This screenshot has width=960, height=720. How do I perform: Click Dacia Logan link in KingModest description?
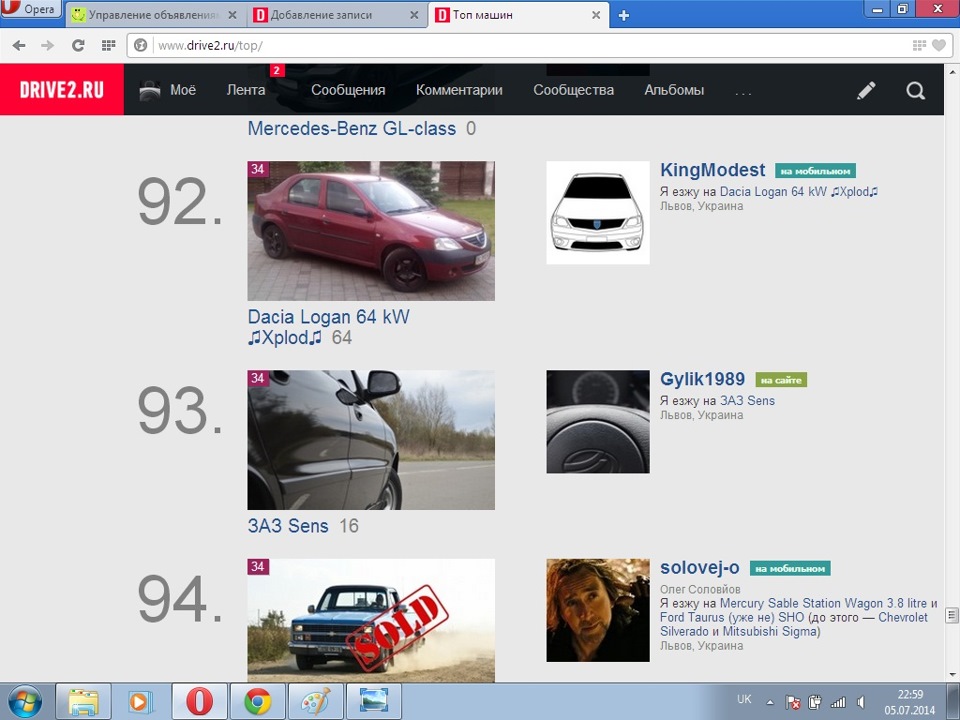point(799,192)
